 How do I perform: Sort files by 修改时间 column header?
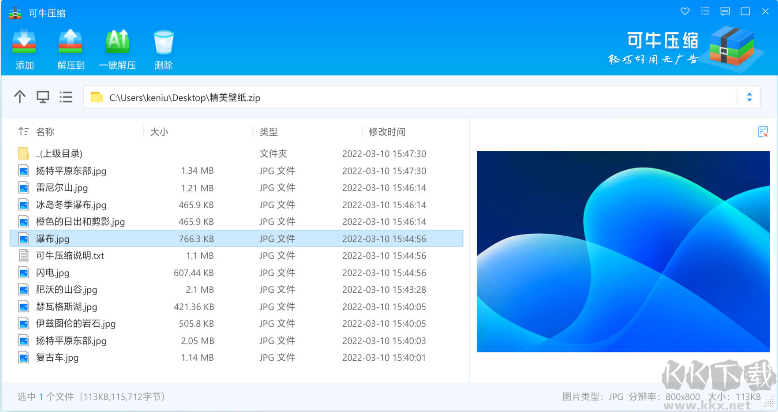387,132
